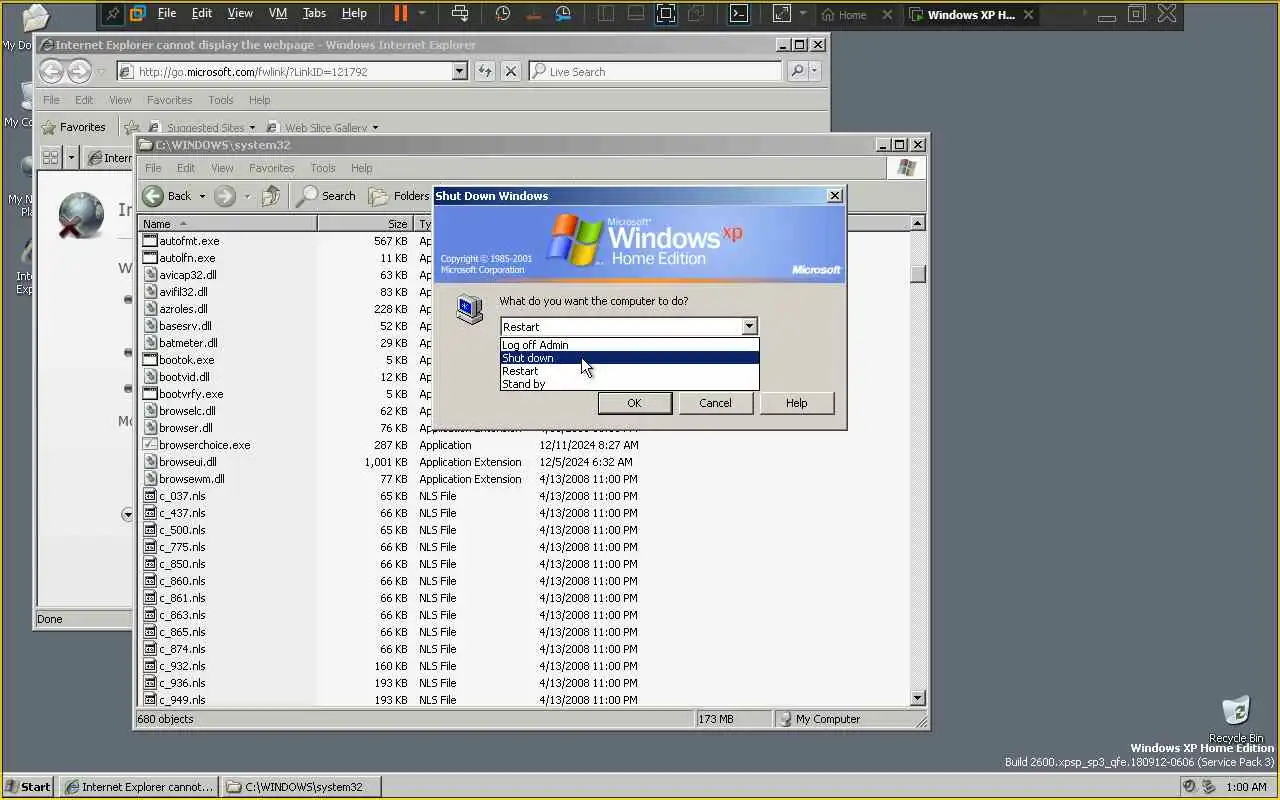This screenshot has width=1280, height=800.
Task: Close the Shut Down Windows dialog
Action: pyautogui.click(x=835, y=196)
